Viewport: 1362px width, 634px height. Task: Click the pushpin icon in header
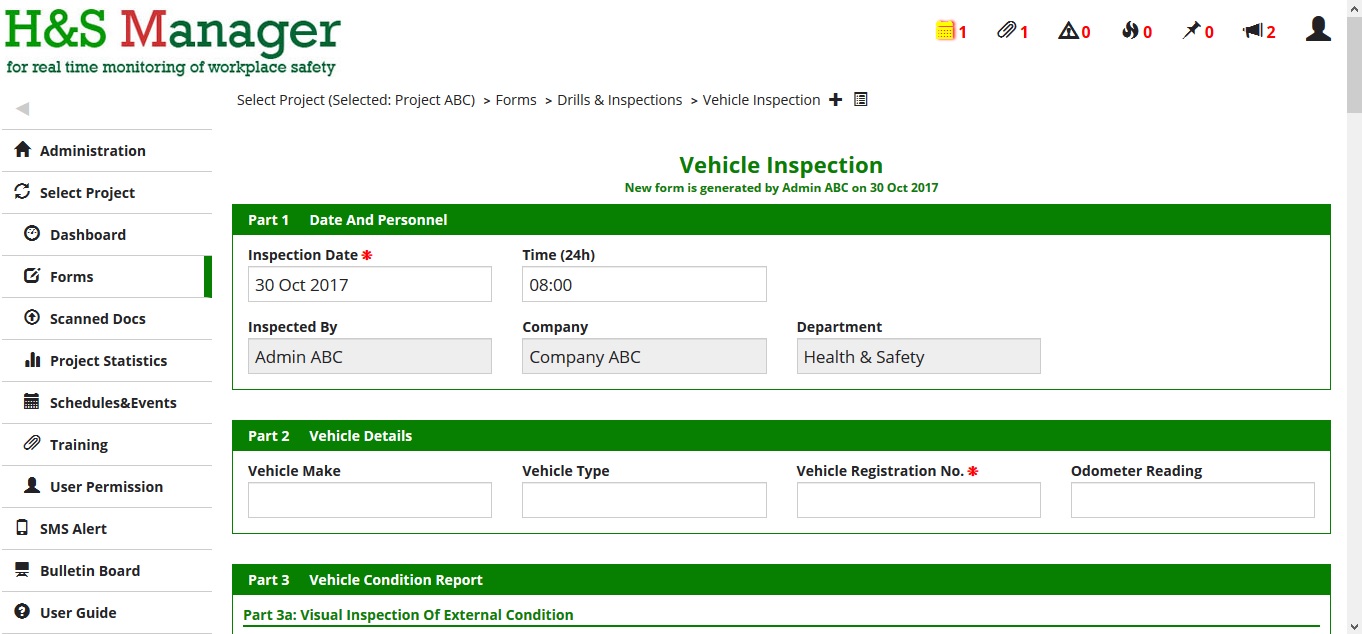point(1191,31)
